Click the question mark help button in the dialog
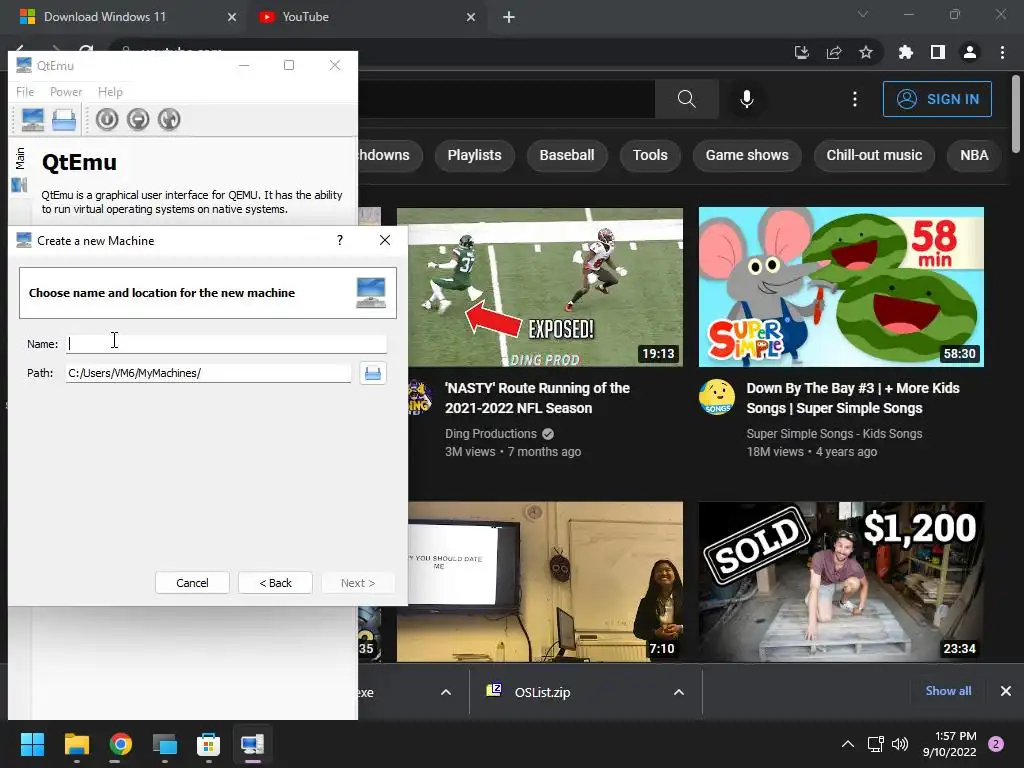The image size is (1024, 768). [340, 240]
